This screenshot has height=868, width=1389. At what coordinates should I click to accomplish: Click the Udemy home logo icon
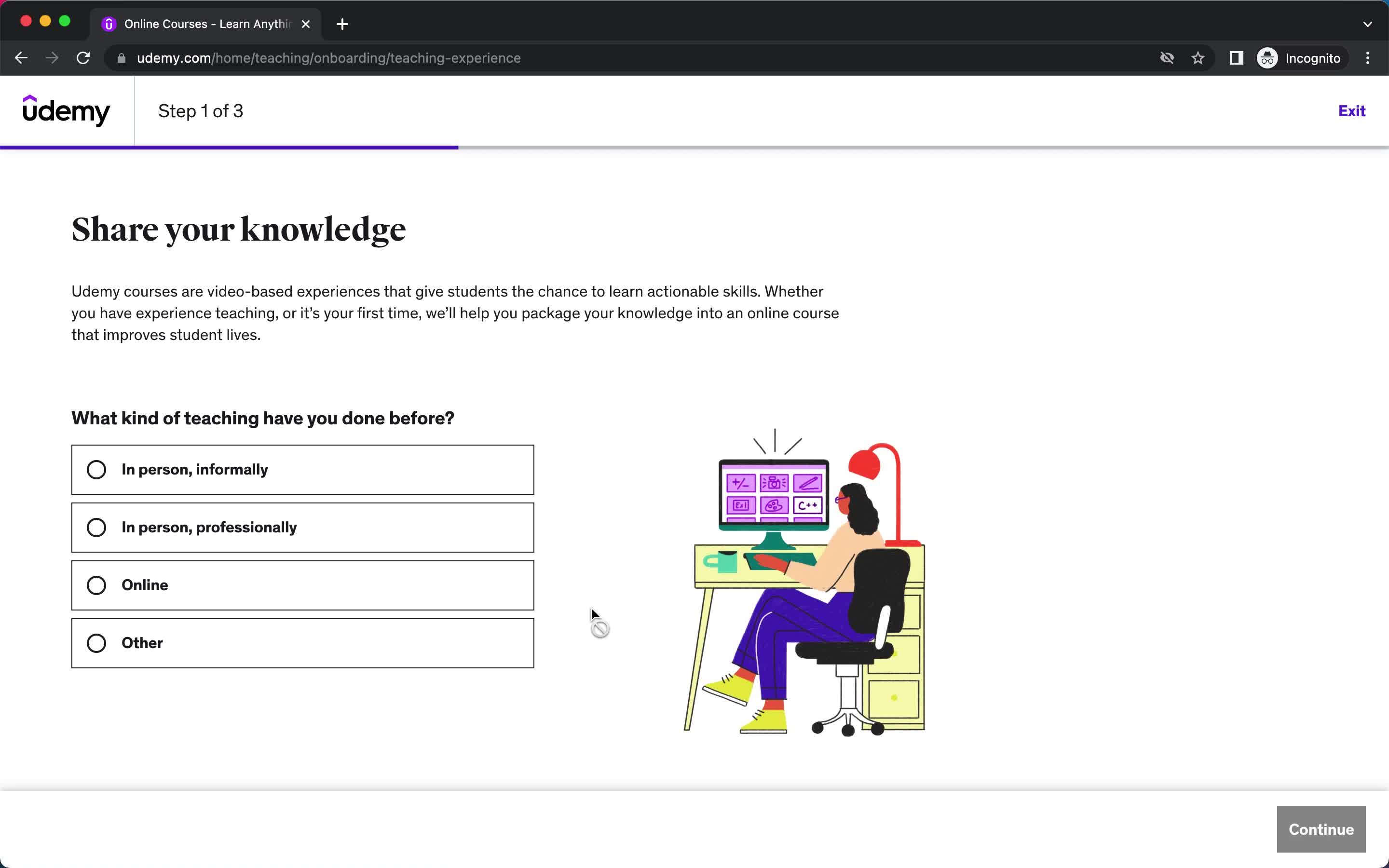tap(65, 111)
